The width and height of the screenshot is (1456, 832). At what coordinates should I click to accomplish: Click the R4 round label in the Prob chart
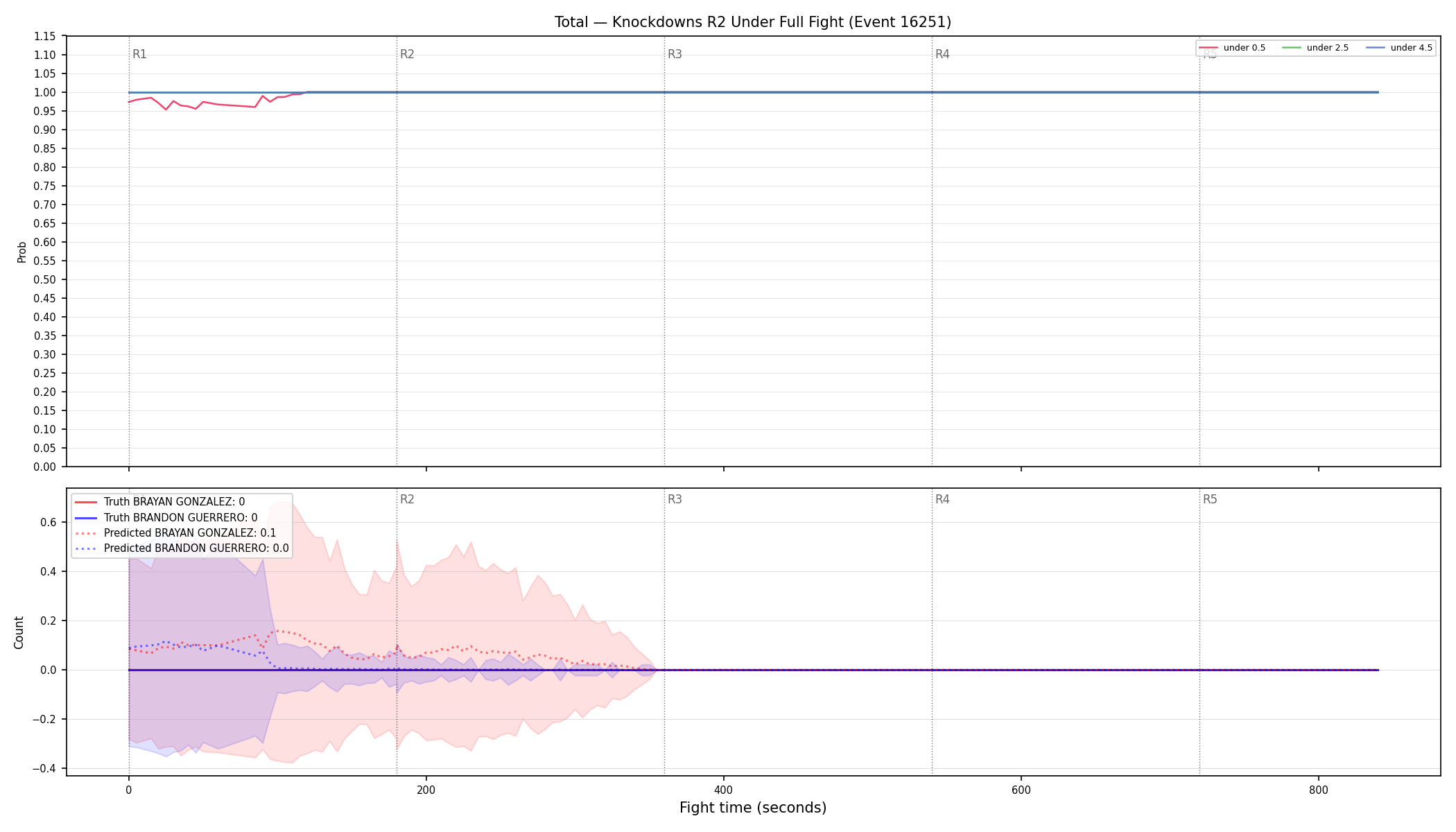click(x=942, y=55)
